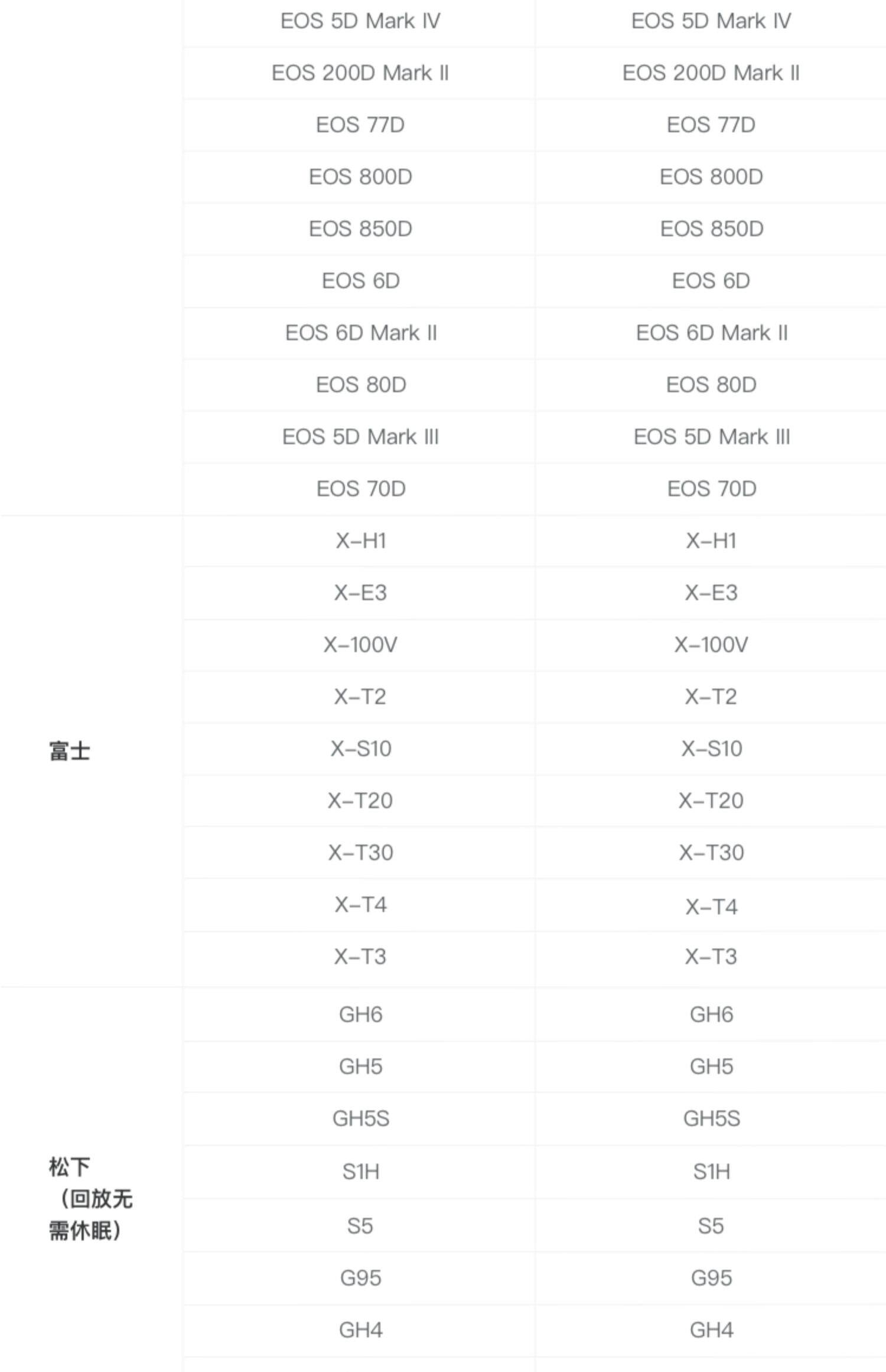Image resolution: width=886 pixels, height=1372 pixels.
Task: Select X-S10 in second model column
Action: [x=711, y=749]
